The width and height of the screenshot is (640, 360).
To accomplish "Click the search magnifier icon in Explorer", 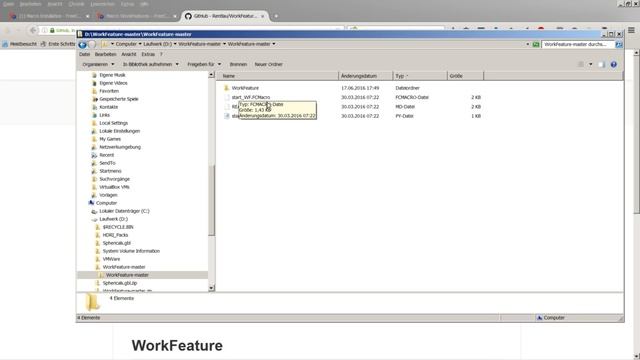I will pyautogui.click(x=619, y=44).
